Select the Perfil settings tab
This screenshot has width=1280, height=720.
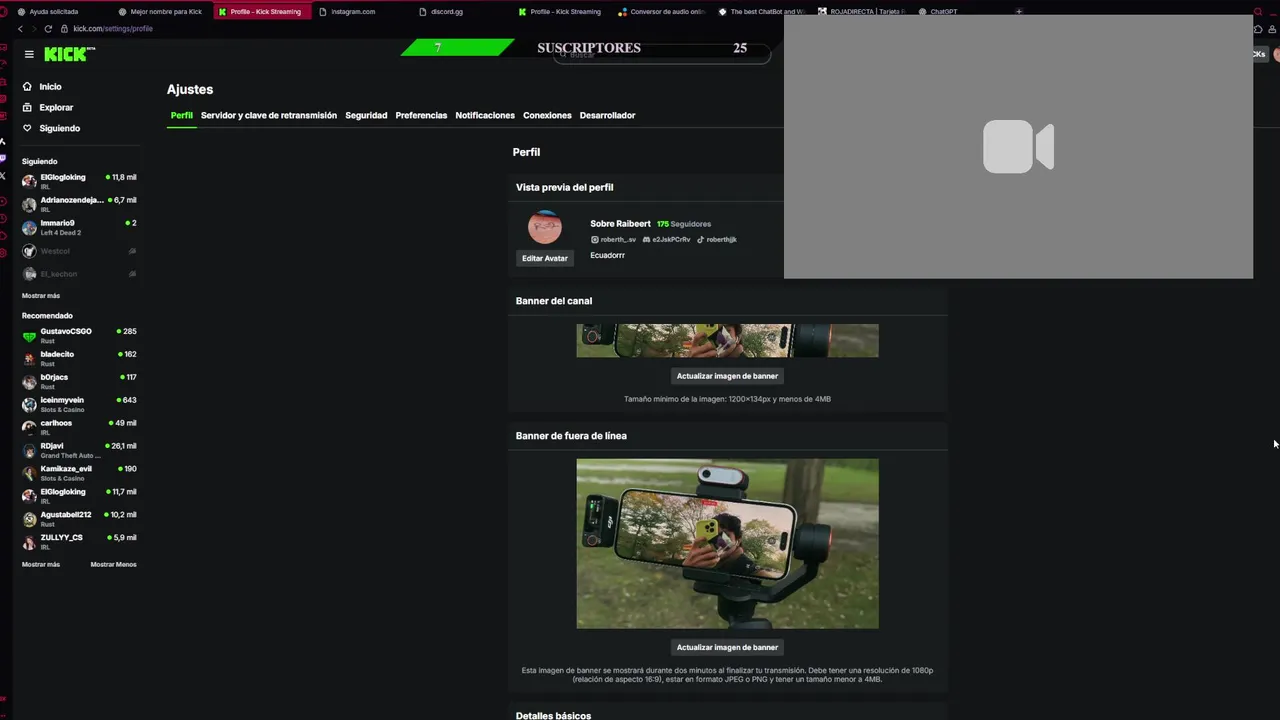coord(181,115)
